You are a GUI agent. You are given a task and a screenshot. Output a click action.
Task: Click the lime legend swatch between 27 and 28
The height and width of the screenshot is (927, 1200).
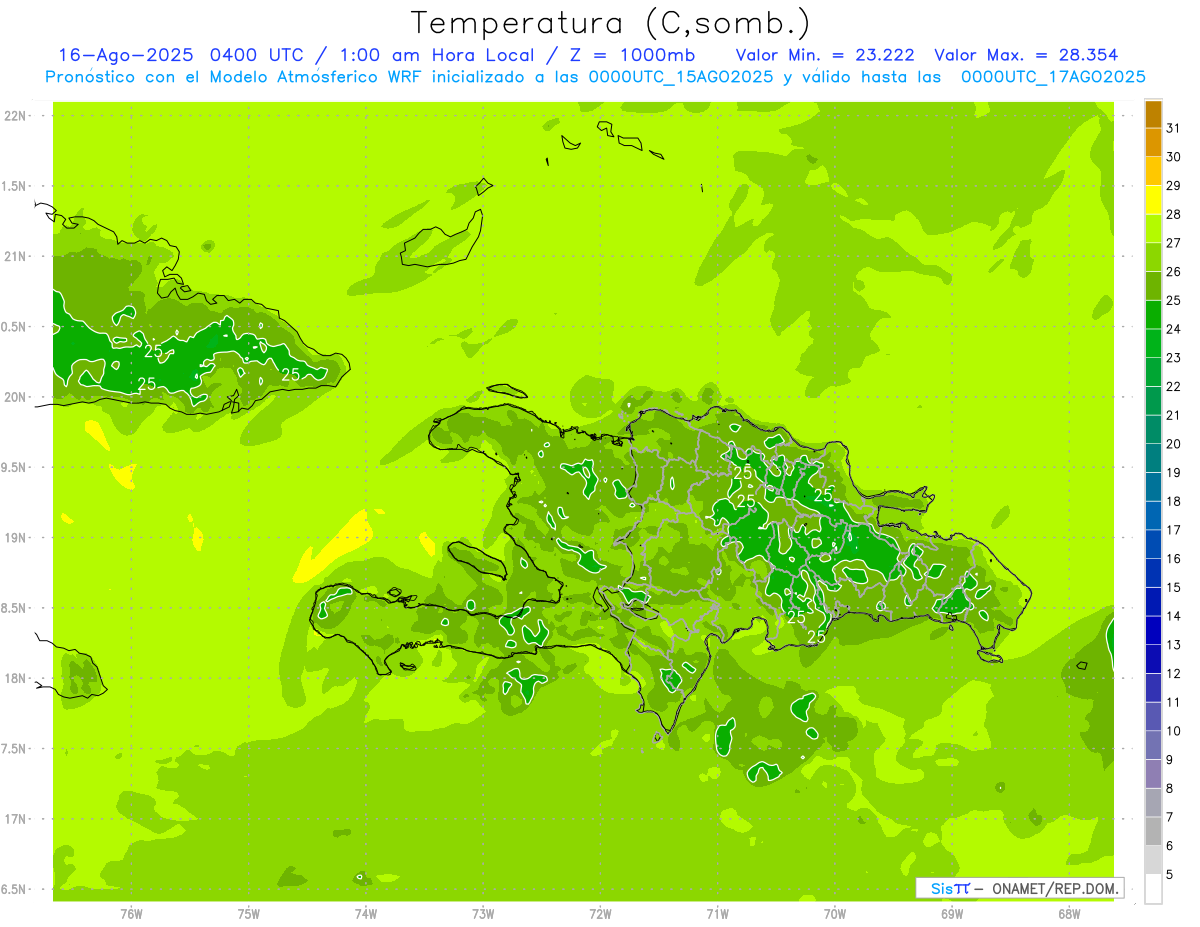(1153, 229)
